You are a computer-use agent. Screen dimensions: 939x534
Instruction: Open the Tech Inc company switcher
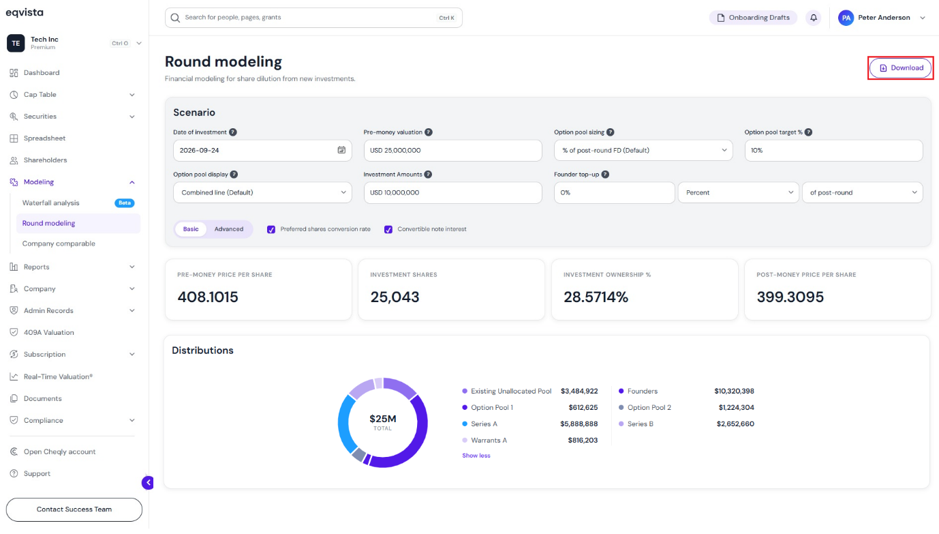74,43
